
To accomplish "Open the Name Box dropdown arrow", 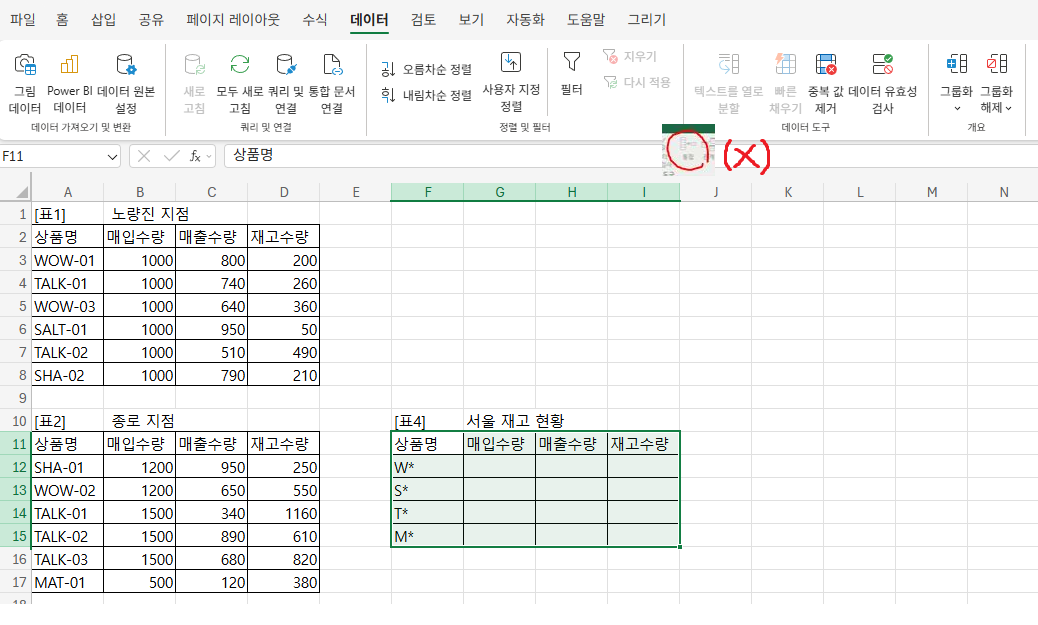I will tap(112, 157).
